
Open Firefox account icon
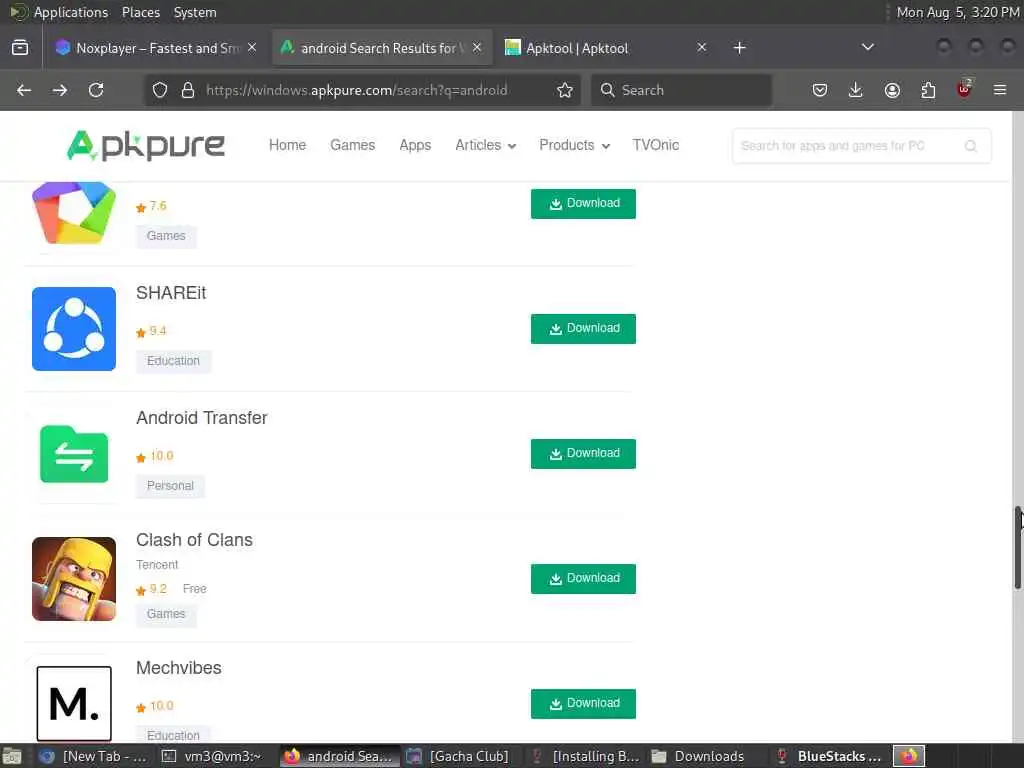tap(892, 90)
